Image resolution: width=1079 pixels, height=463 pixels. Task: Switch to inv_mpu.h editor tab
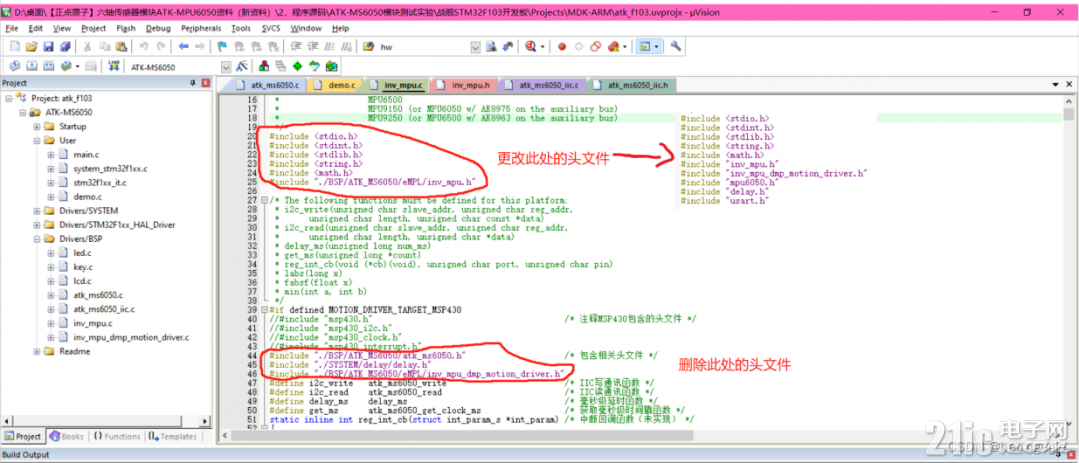[464, 85]
